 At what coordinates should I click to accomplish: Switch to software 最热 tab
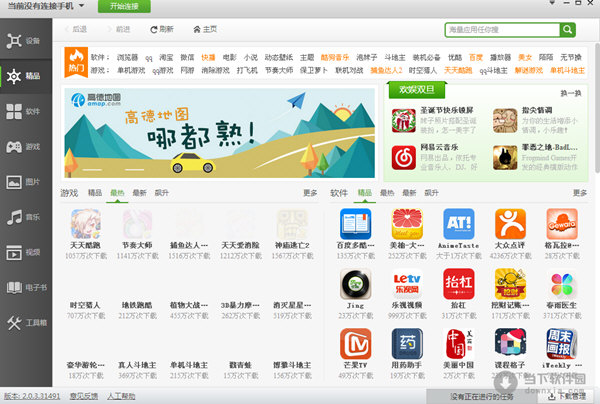pos(387,193)
